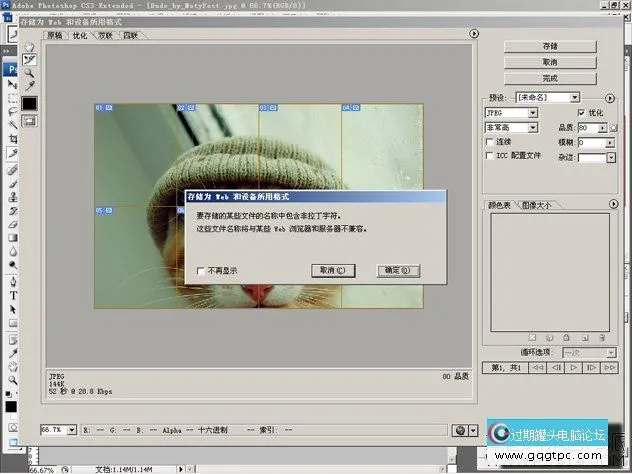
Task: Open the 杂边 matte color dropdown
Action: [x=611, y=157]
